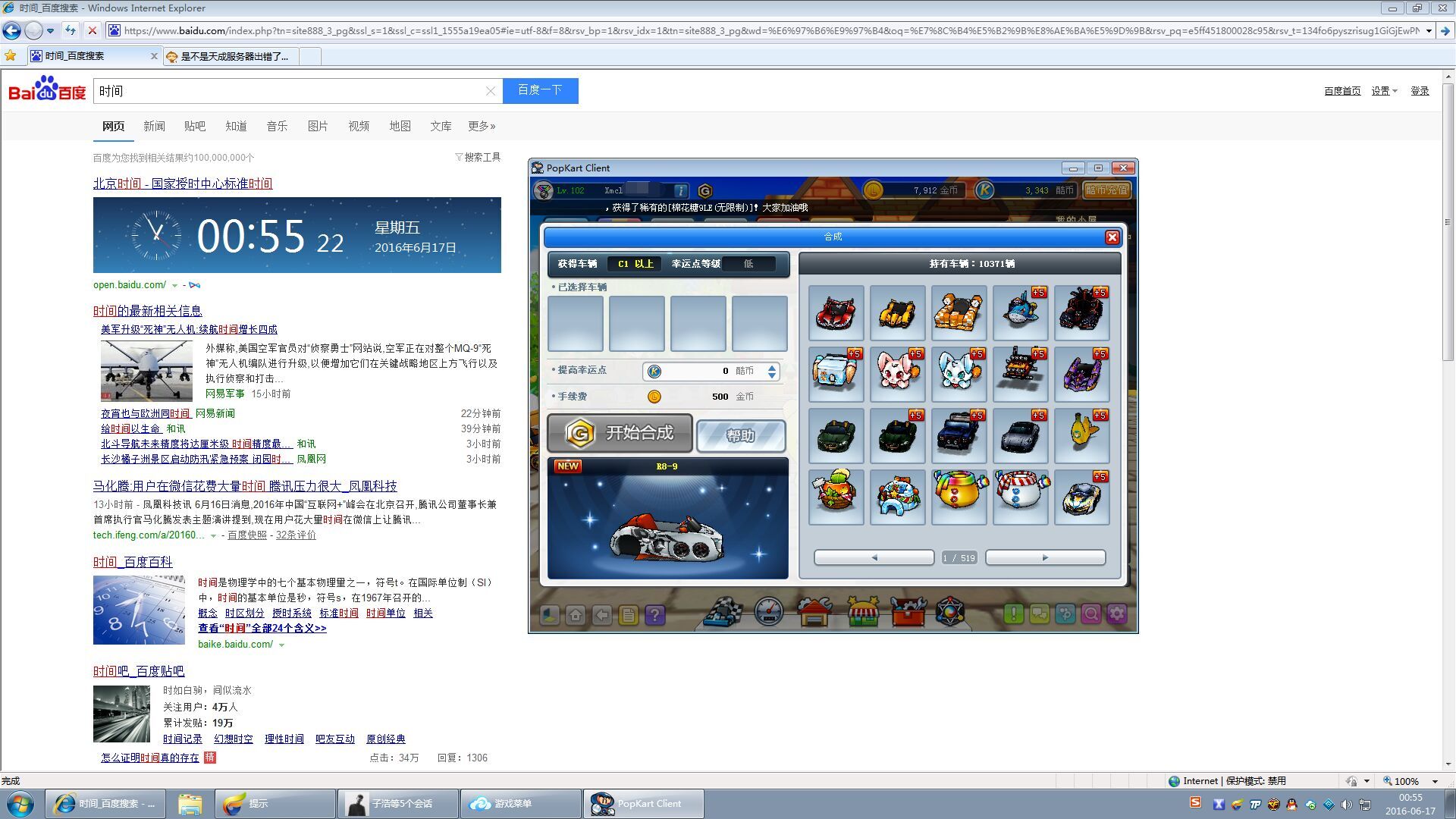Click the 百度一下 search button
The image size is (1456, 819).
coord(540,90)
